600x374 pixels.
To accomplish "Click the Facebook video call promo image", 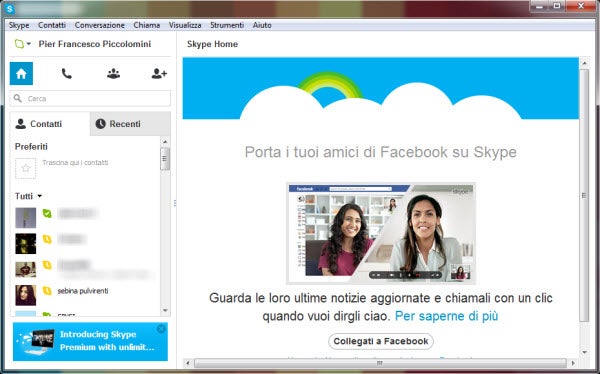I will 381,234.
